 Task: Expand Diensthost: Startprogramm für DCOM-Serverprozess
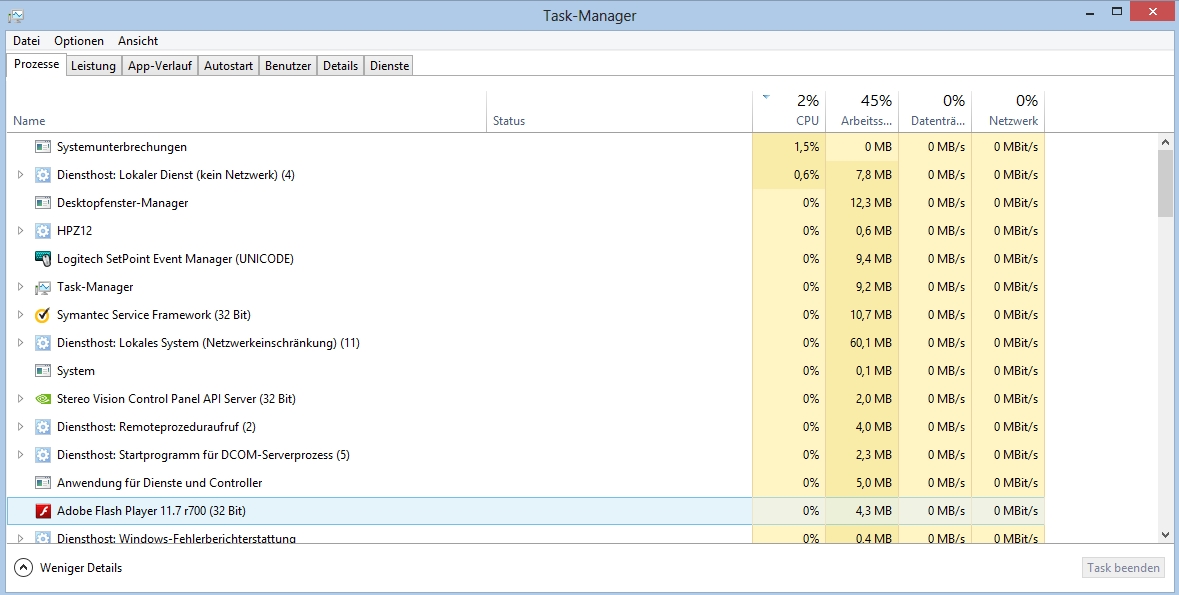(20, 454)
